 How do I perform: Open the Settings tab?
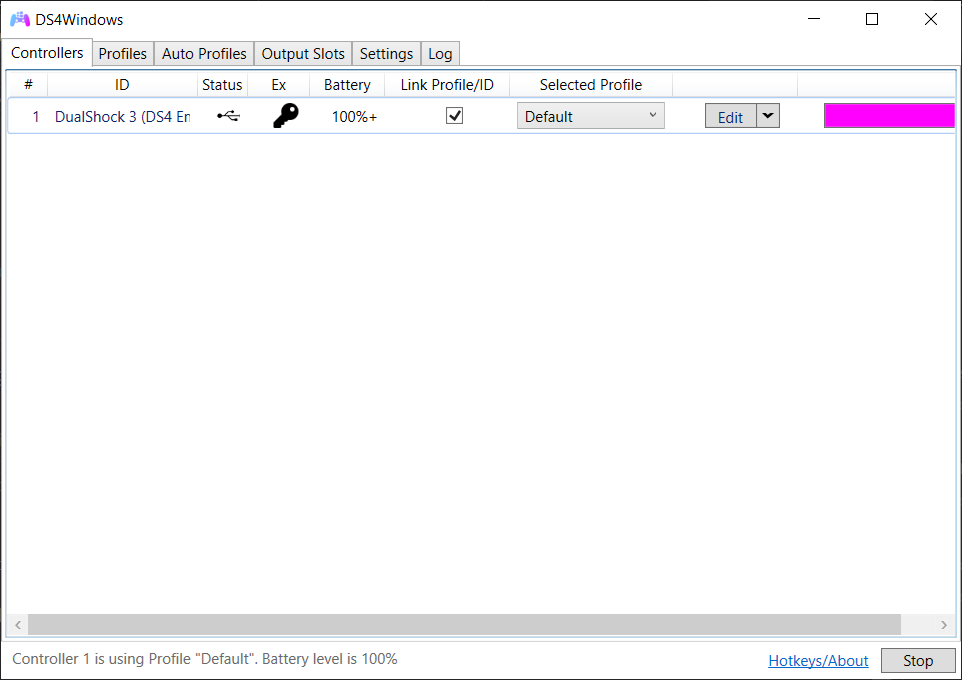[386, 53]
